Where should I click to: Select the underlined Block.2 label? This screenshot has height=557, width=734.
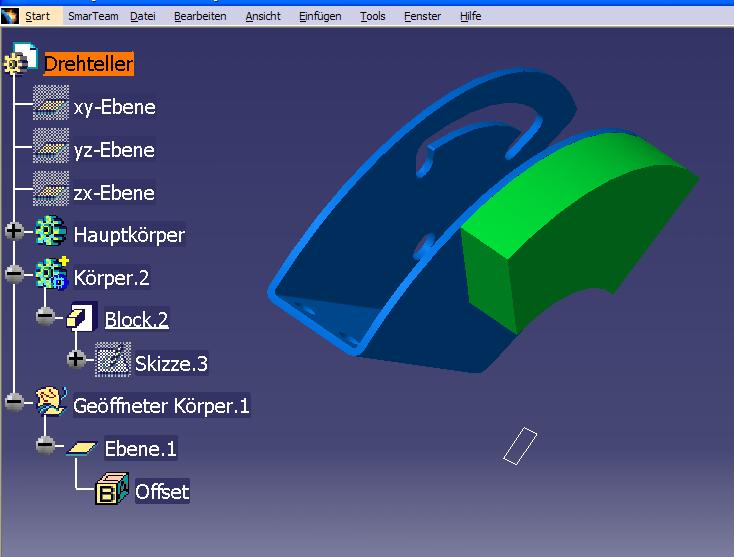tap(137, 320)
